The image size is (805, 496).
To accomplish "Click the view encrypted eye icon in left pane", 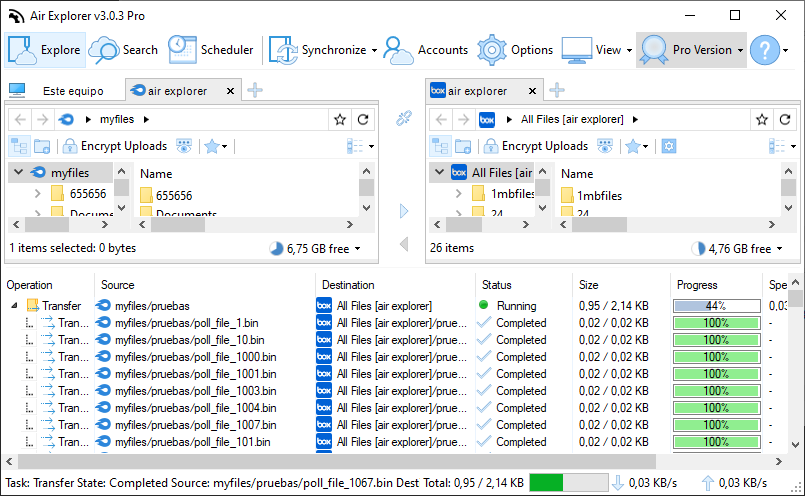I will coord(184,146).
